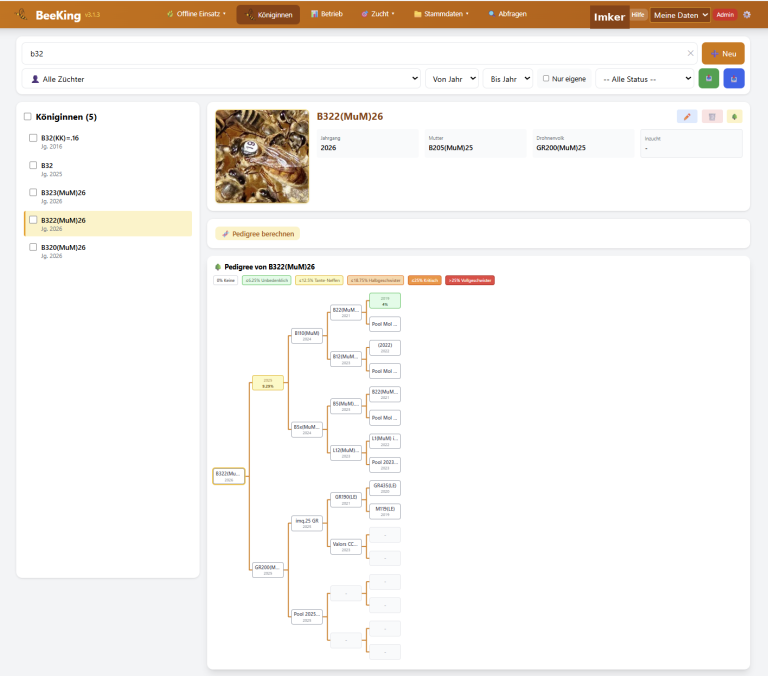Click the green export icon button

pyautogui.click(x=708, y=78)
